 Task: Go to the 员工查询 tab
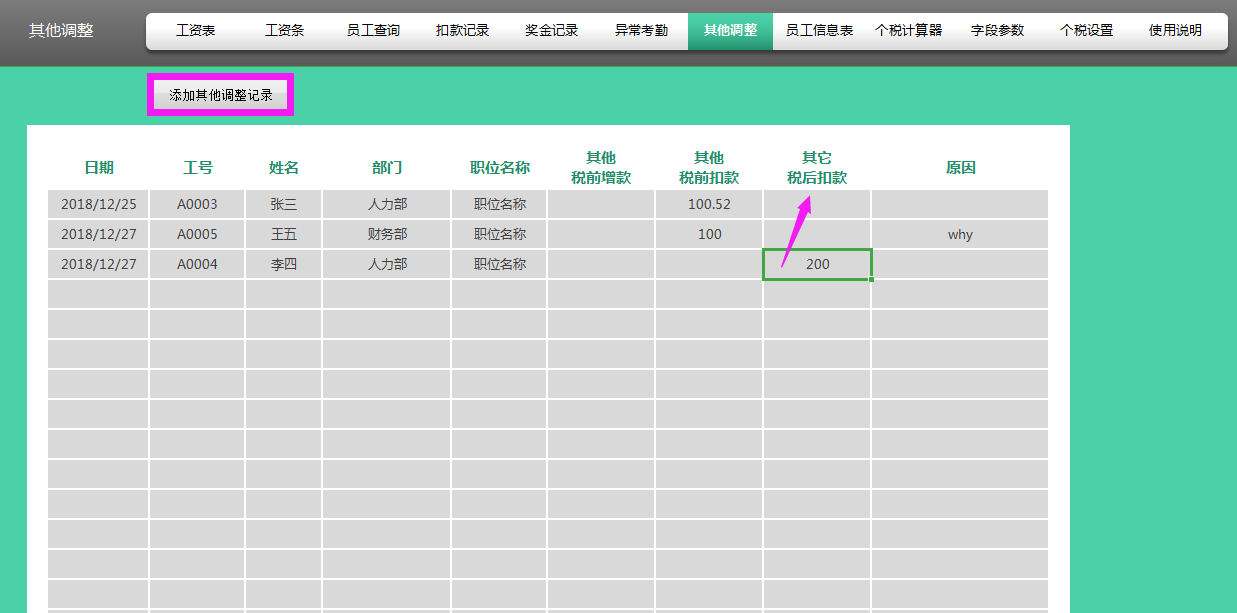tap(375, 30)
